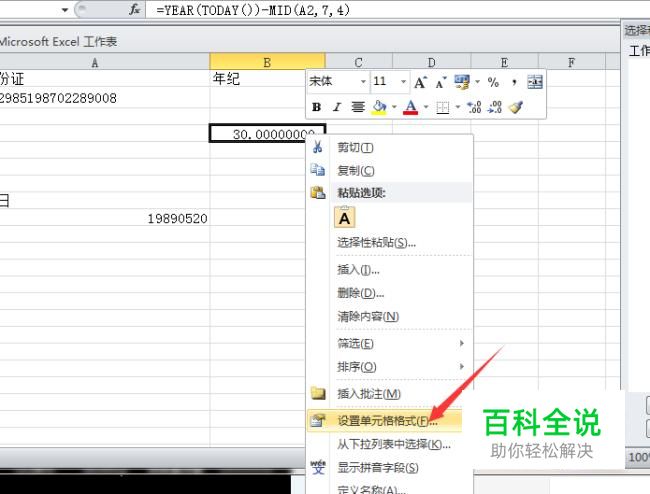Choose 复制(C) from context menu
Image resolution: width=650 pixels, height=494 pixels.
coord(390,170)
